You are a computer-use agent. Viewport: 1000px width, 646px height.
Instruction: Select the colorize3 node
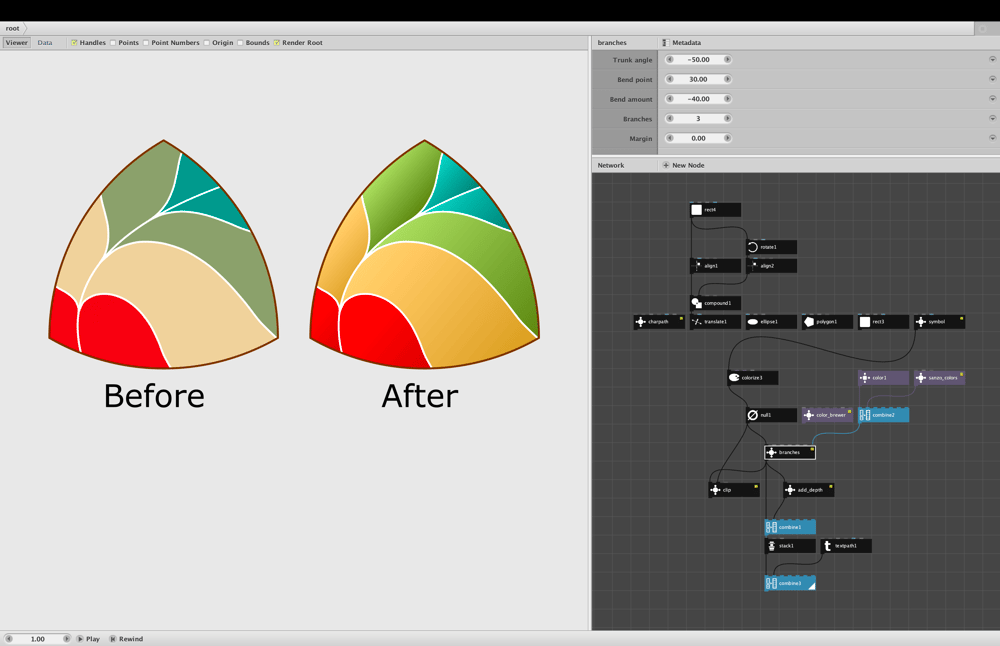tap(753, 378)
